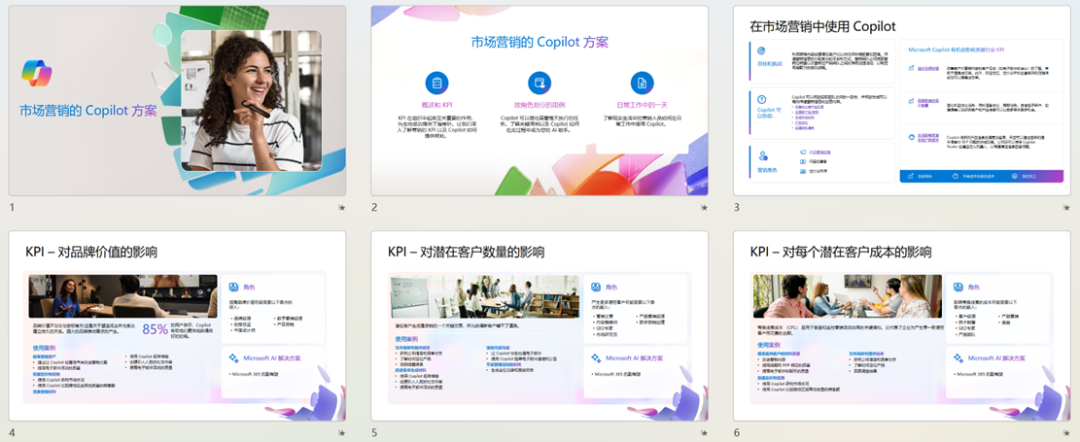Screen dimensions: 1080x442
Task: Click Microsoft AI 解决方案 heading on slide 5
Action: (634, 358)
